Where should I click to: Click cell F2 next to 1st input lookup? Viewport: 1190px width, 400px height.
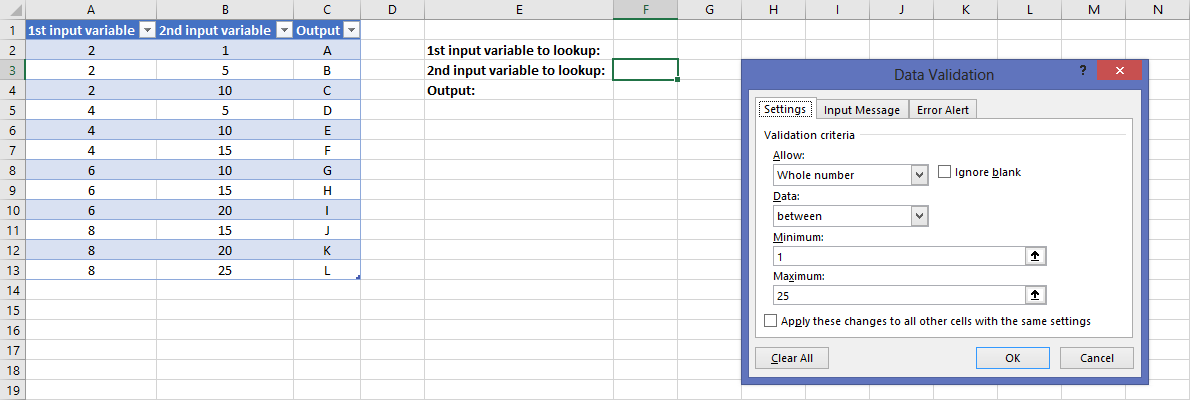point(645,50)
